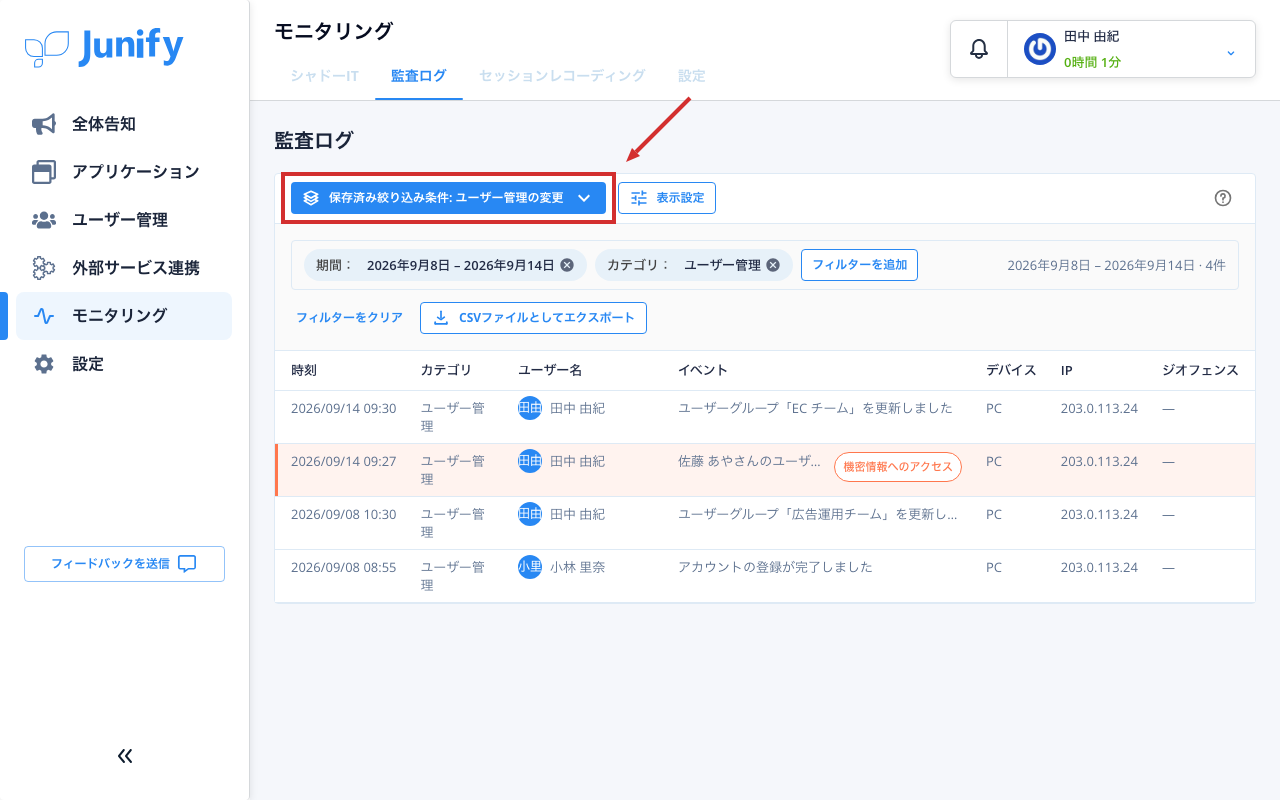Select the row at 2026/09/08 08:55
The width and height of the screenshot is (1280, 800).
click(765, 576)
